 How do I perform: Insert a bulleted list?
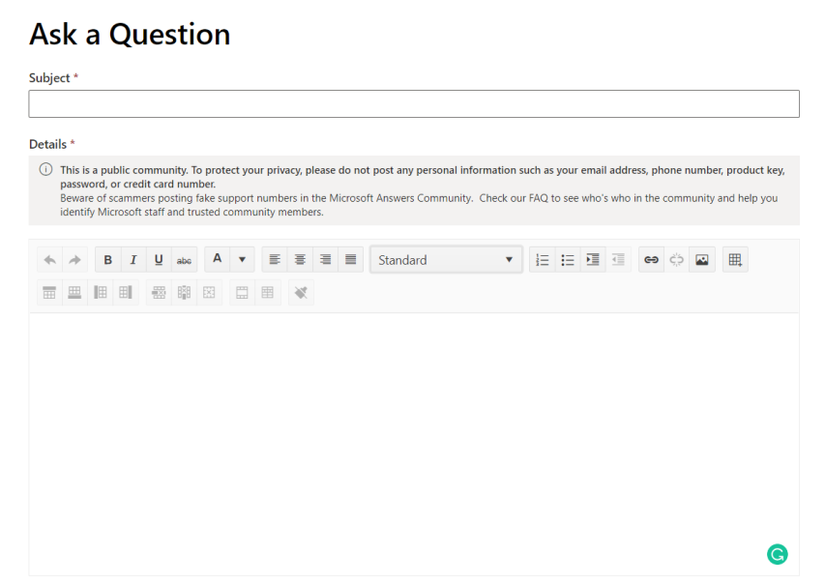pyautogui.click(x=567, y=259)
